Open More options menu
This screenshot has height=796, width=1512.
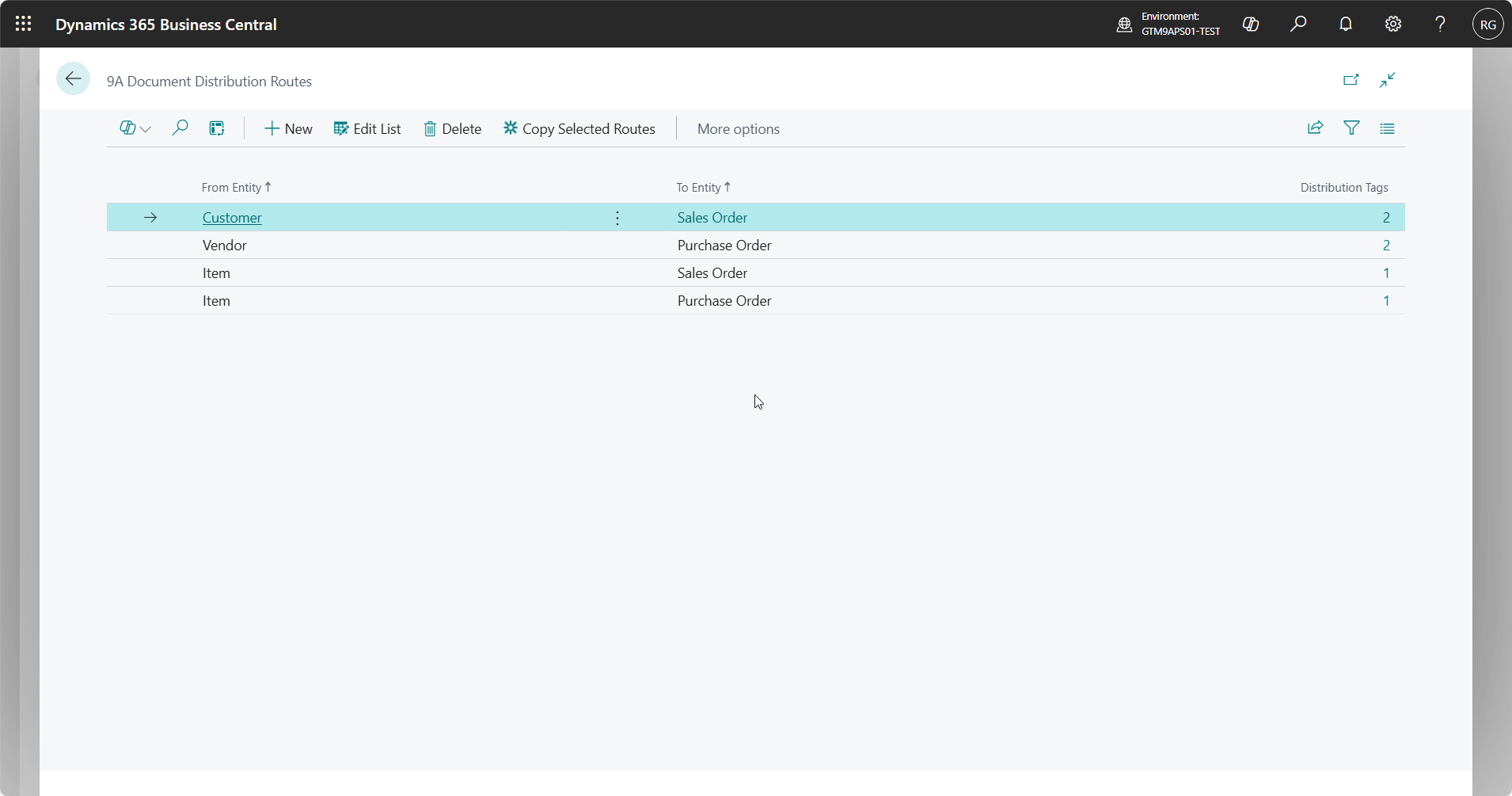pos(738,129)
